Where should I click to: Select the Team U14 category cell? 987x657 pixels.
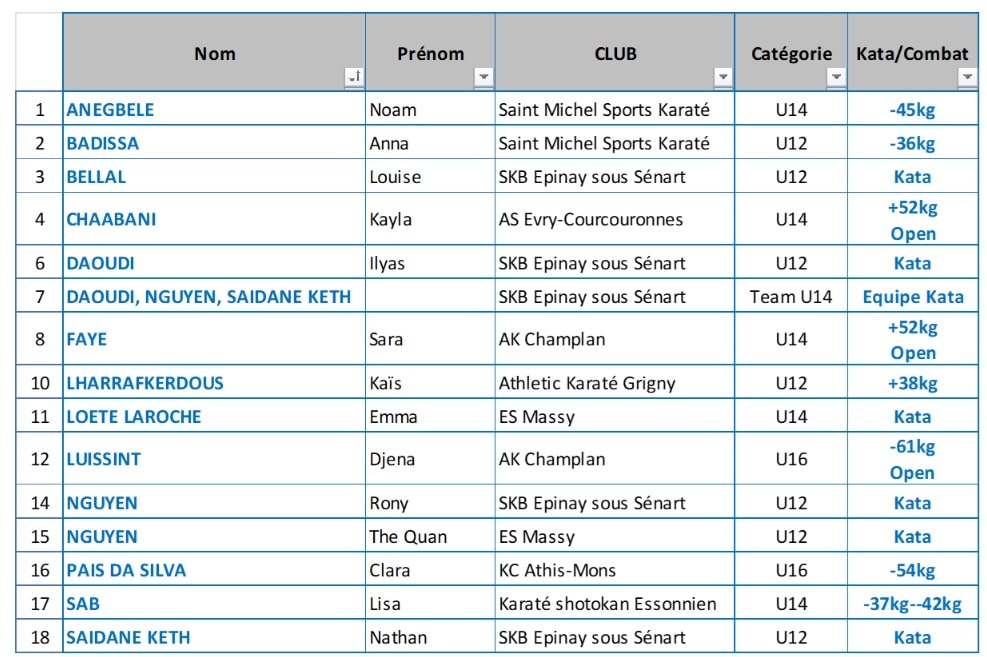(790, 296)
